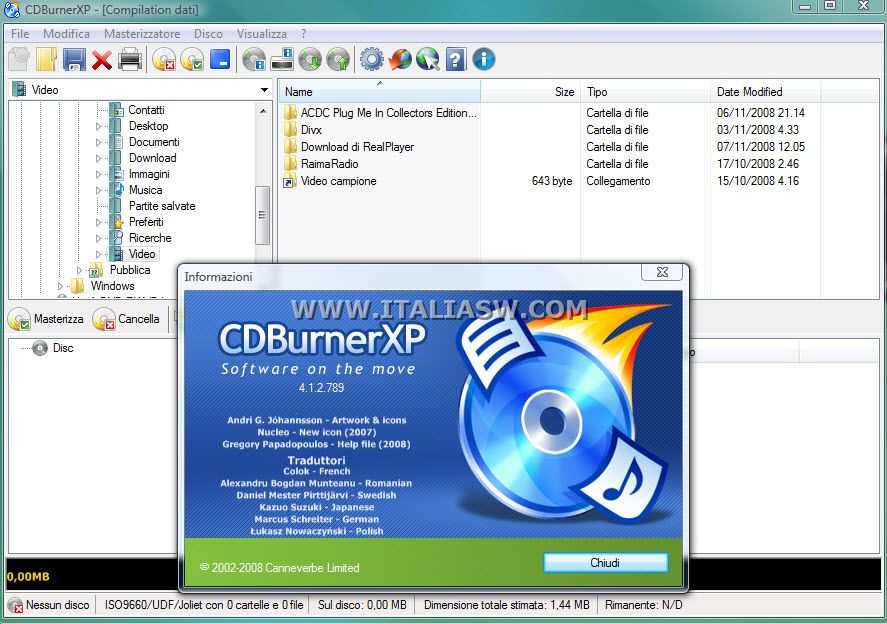887x624 pixels.
Task: Expand the Documenti tree node
Action: (x=98, y=142)
